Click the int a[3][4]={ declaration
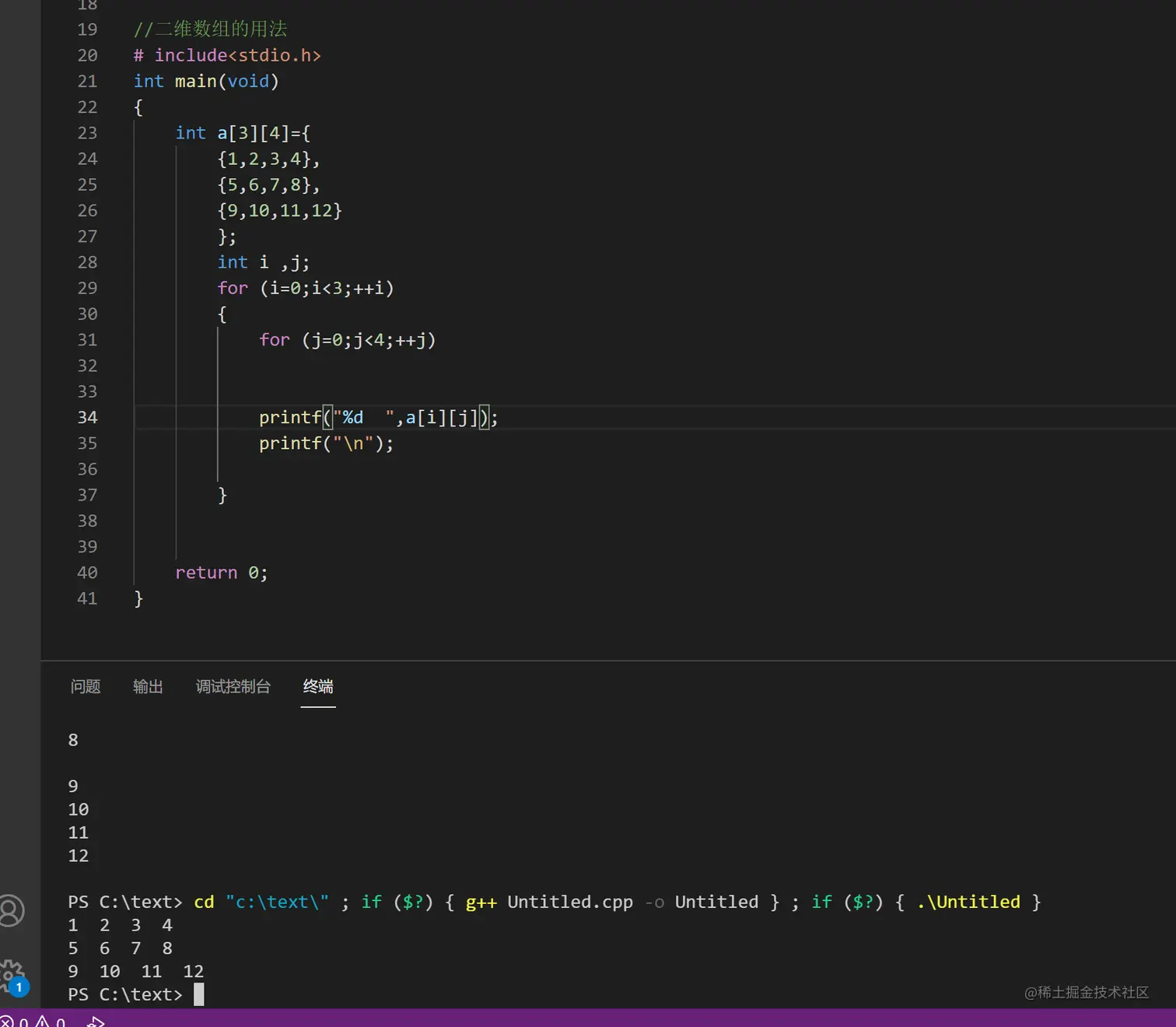This screenshot has height=1027, width=1176. tap(243, 133)
